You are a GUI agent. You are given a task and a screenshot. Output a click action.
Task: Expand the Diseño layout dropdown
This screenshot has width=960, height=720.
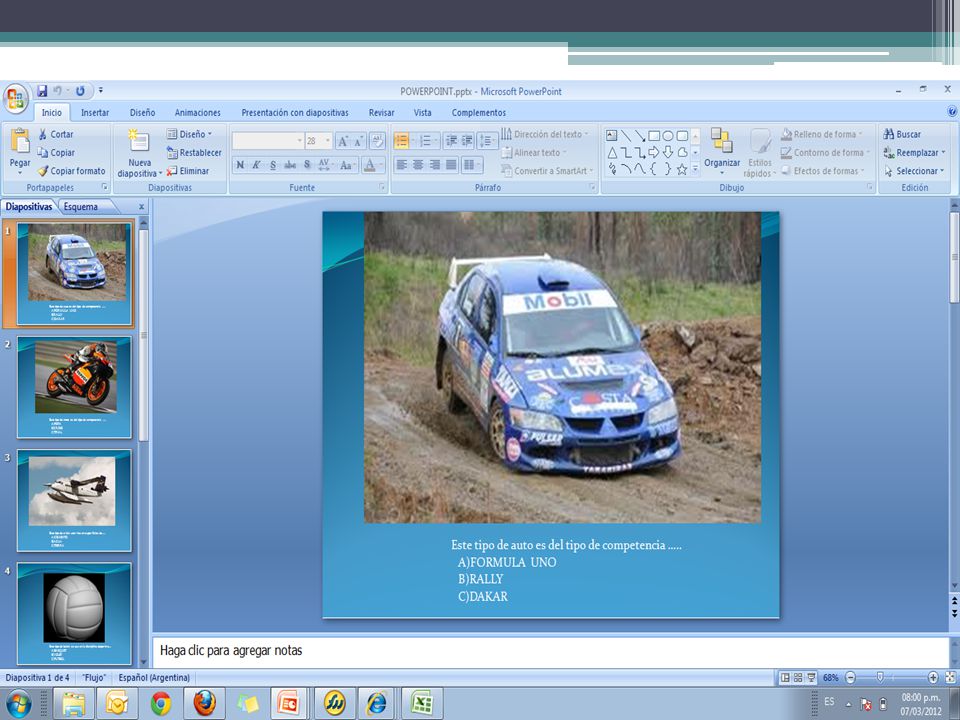pos(190,134)
